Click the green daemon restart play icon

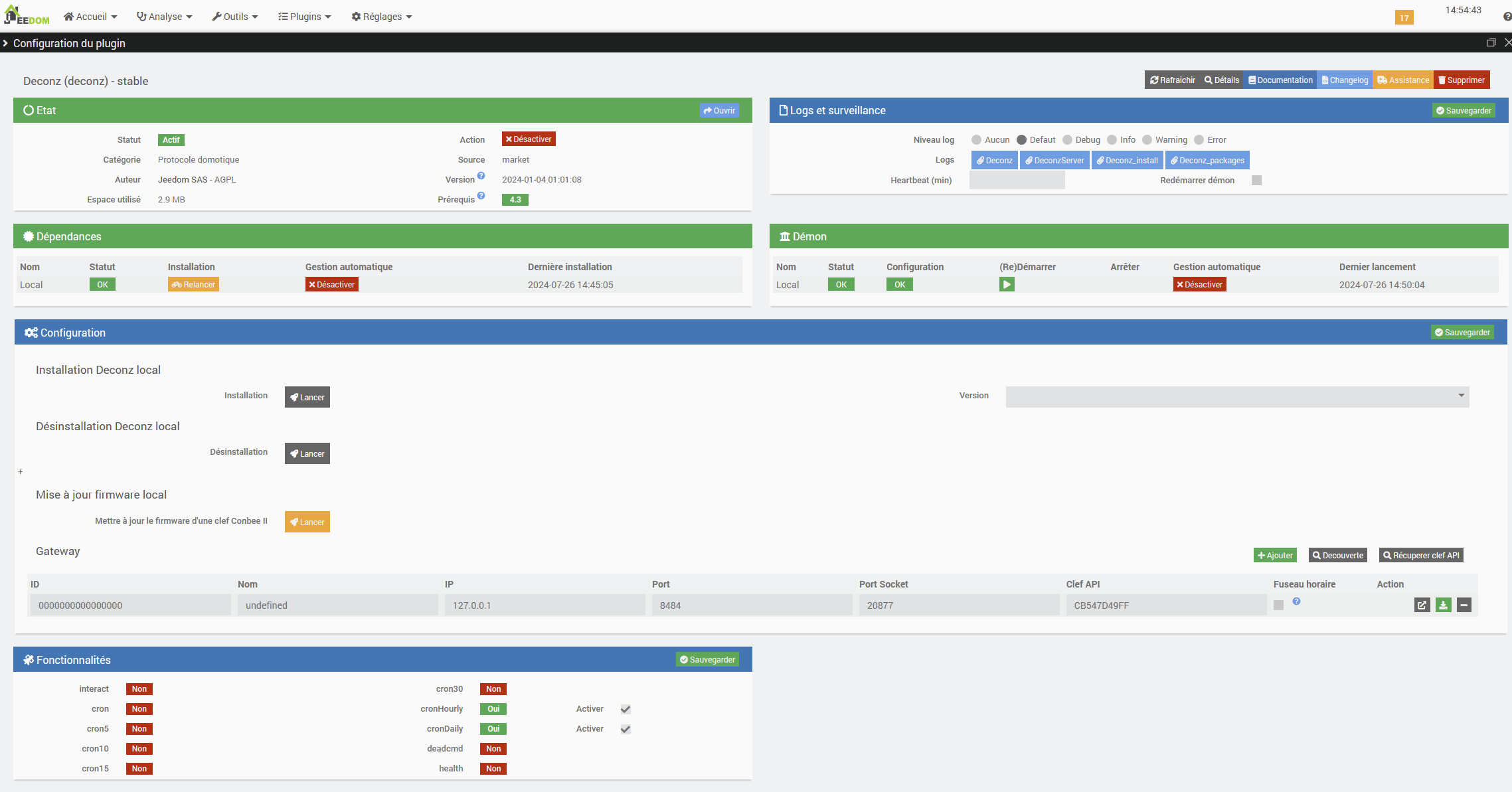(x=1007, y=285)
